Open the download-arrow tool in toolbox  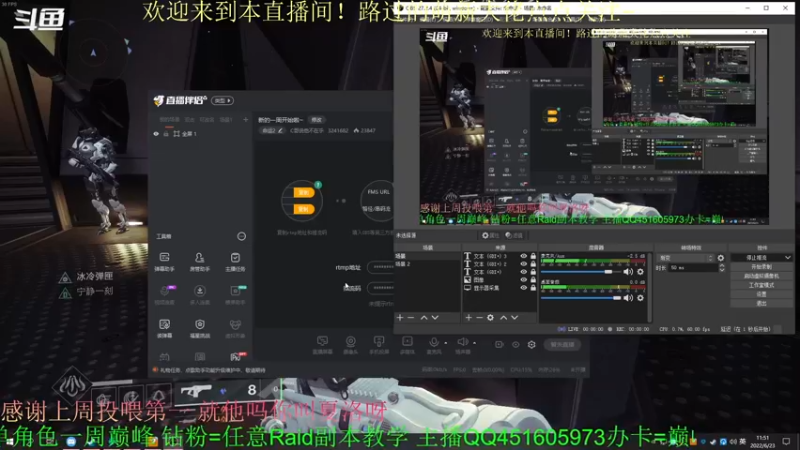coord(199,294)
